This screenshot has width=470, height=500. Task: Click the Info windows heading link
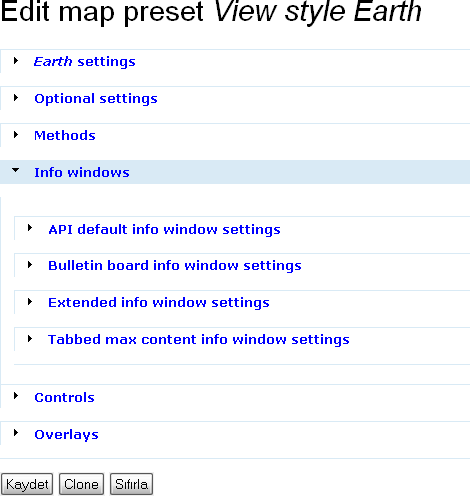[82, 173]
